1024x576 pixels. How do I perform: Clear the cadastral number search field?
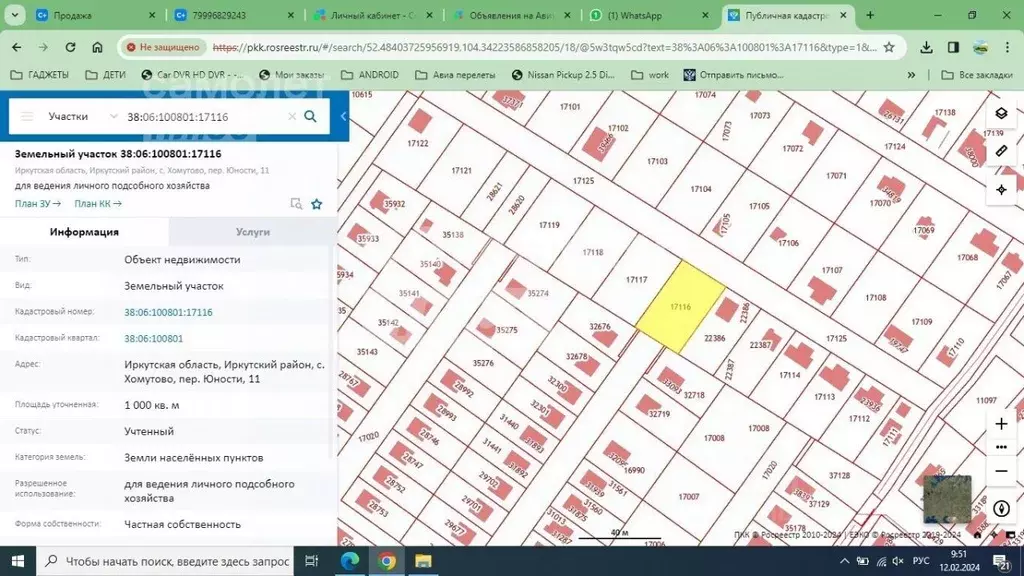click(x=292, y=116)
